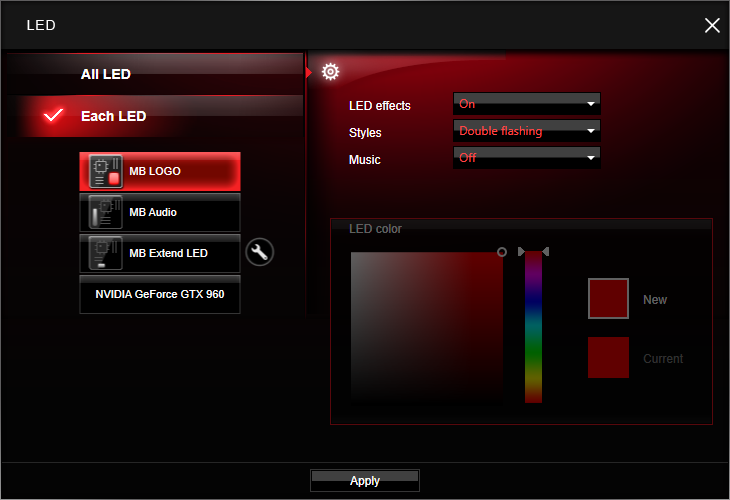The height and width of the screenshot is (500, 730).
Task: Open the LED effects dropdown
Action: 527,104
